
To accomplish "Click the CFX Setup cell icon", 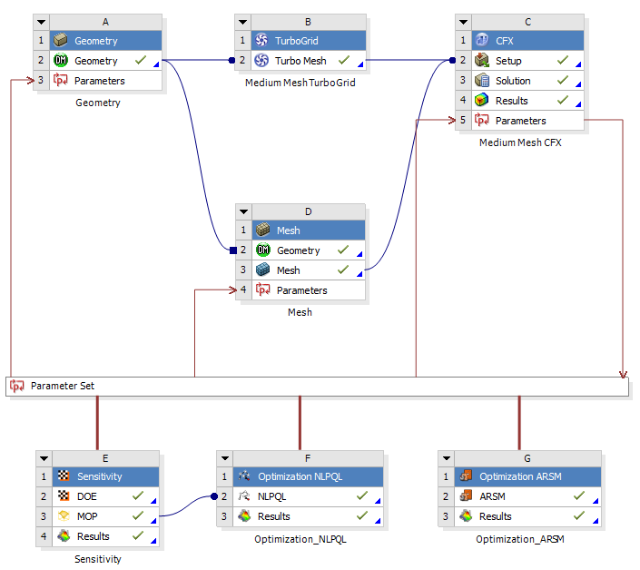I will pos(482,61).
